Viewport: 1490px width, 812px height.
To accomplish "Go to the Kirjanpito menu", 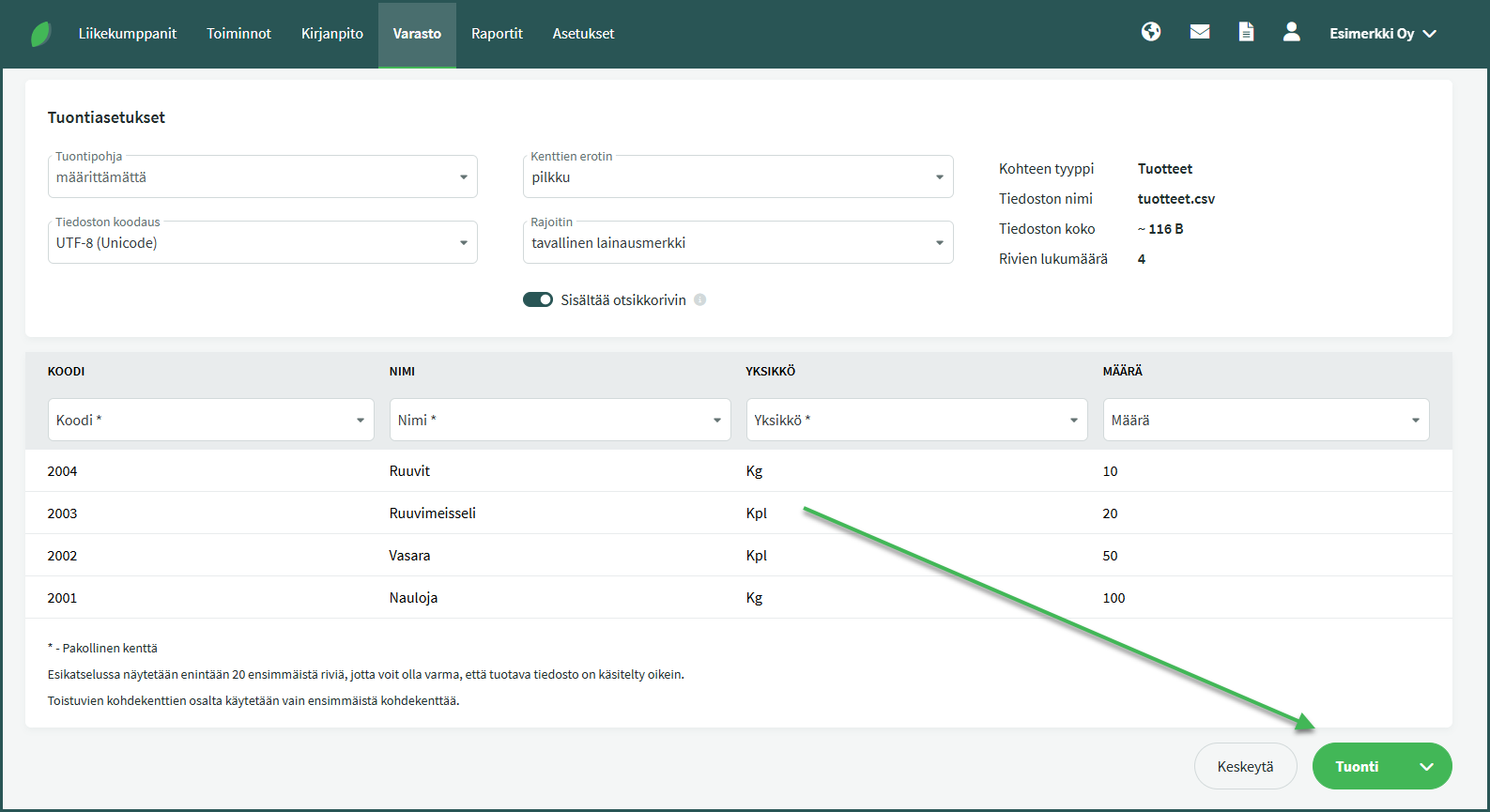I will (x=331, y=34).
